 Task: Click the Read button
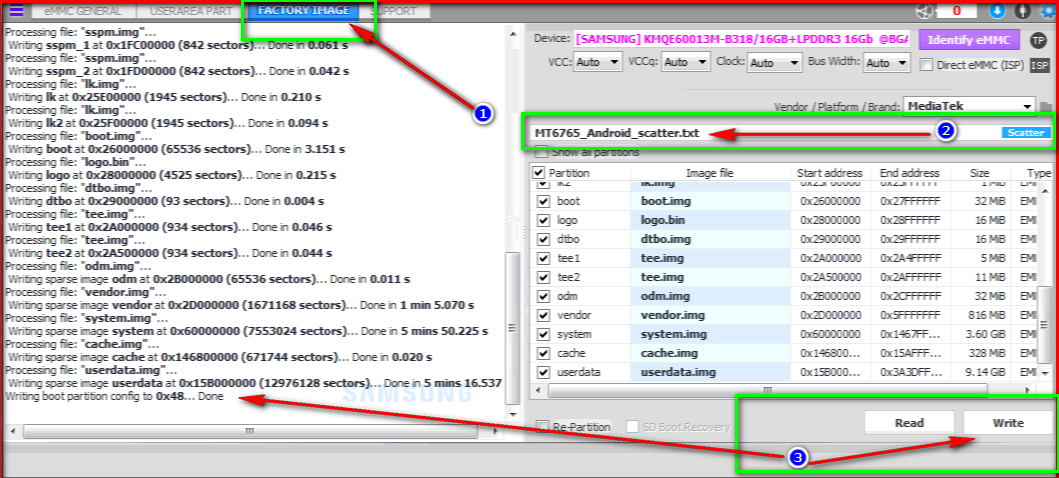909,423
